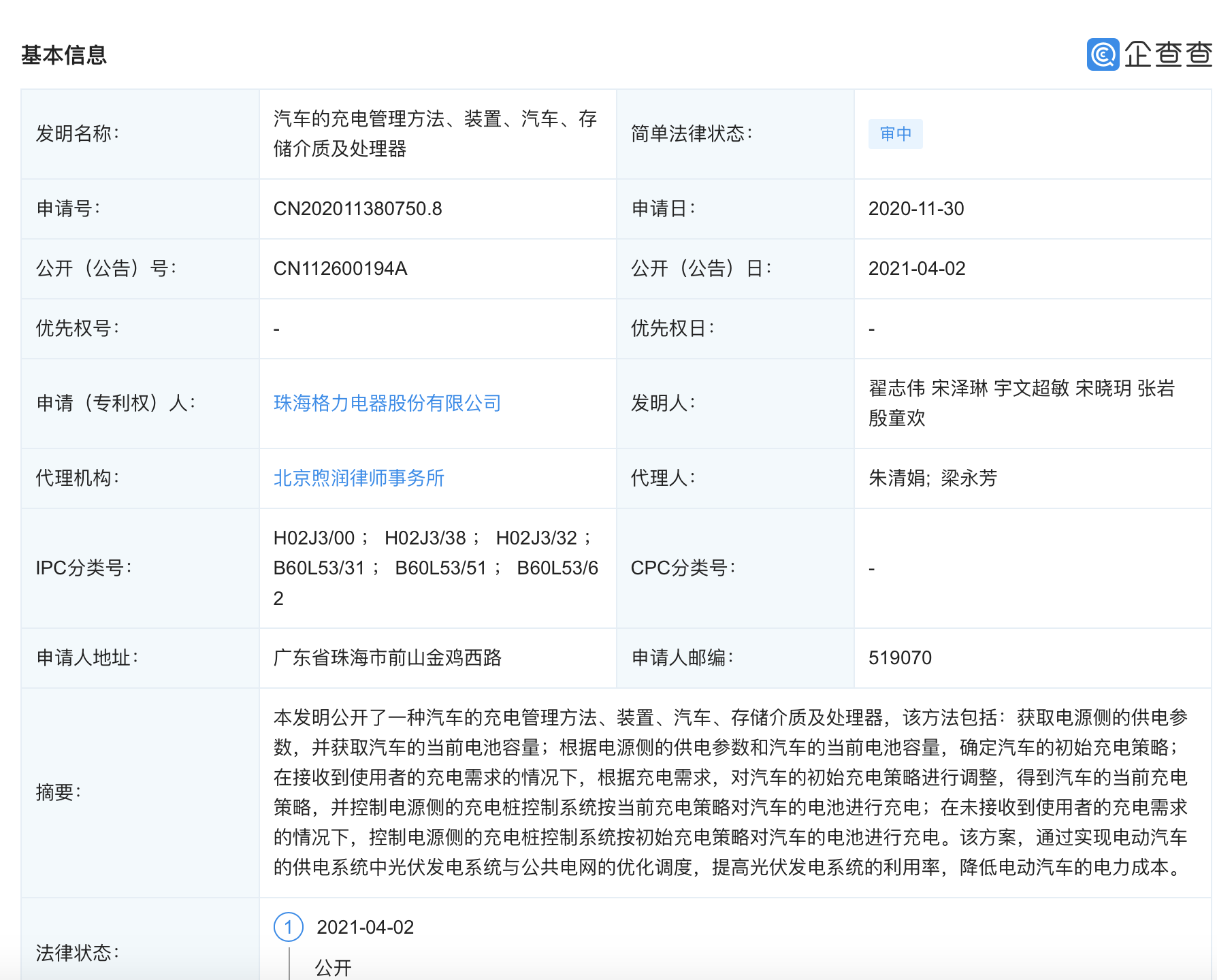Click IPC code H02J3/32
The image size is (1217, 980).
click(536, 538)
